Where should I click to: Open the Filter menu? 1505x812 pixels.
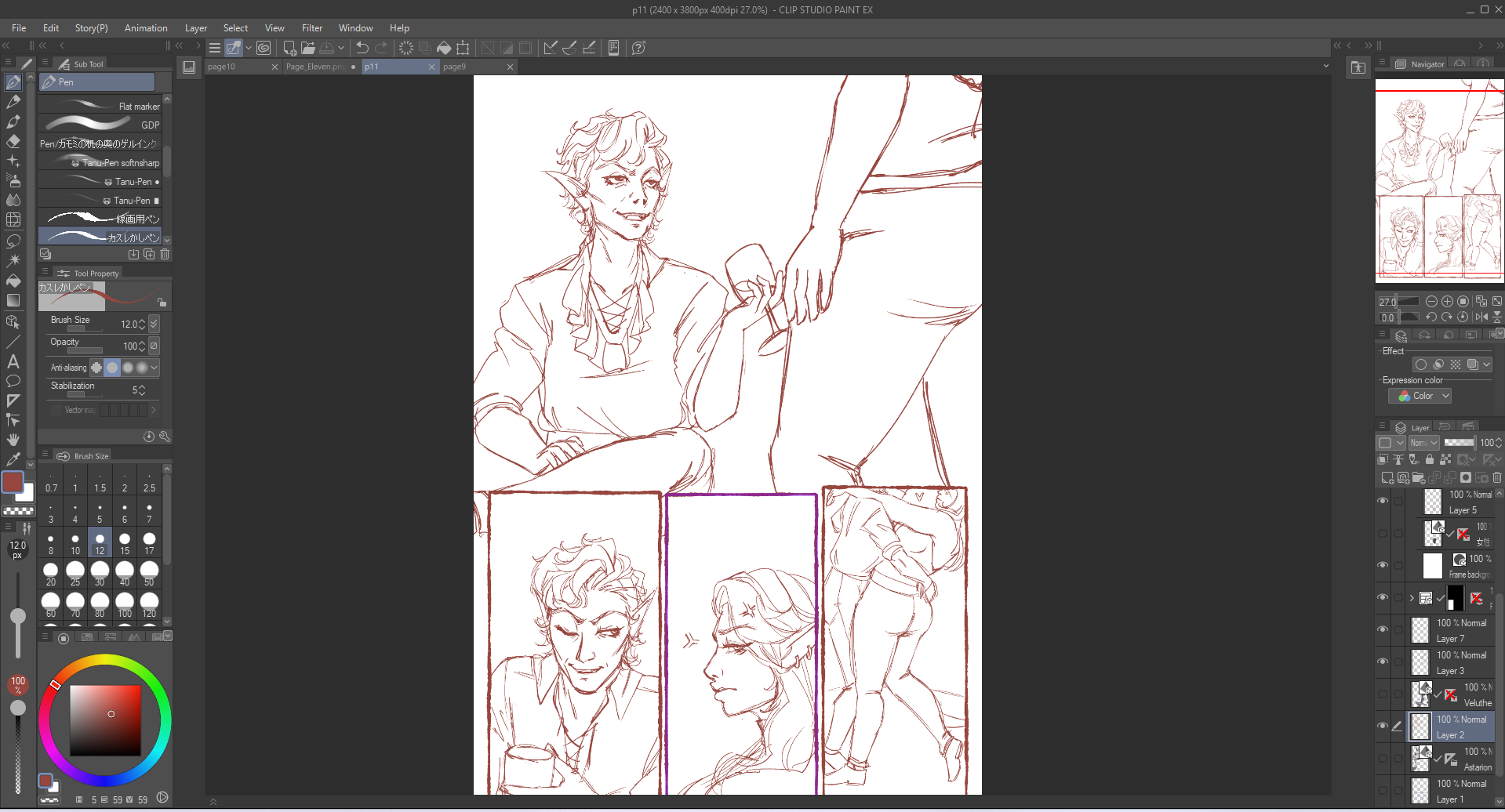[311, 28]
